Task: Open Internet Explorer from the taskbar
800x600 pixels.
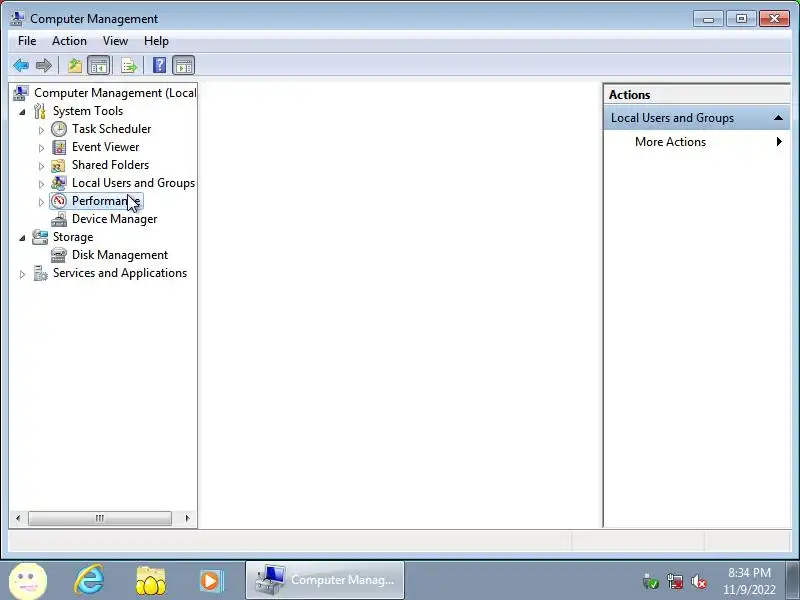Action: (89, 580)
